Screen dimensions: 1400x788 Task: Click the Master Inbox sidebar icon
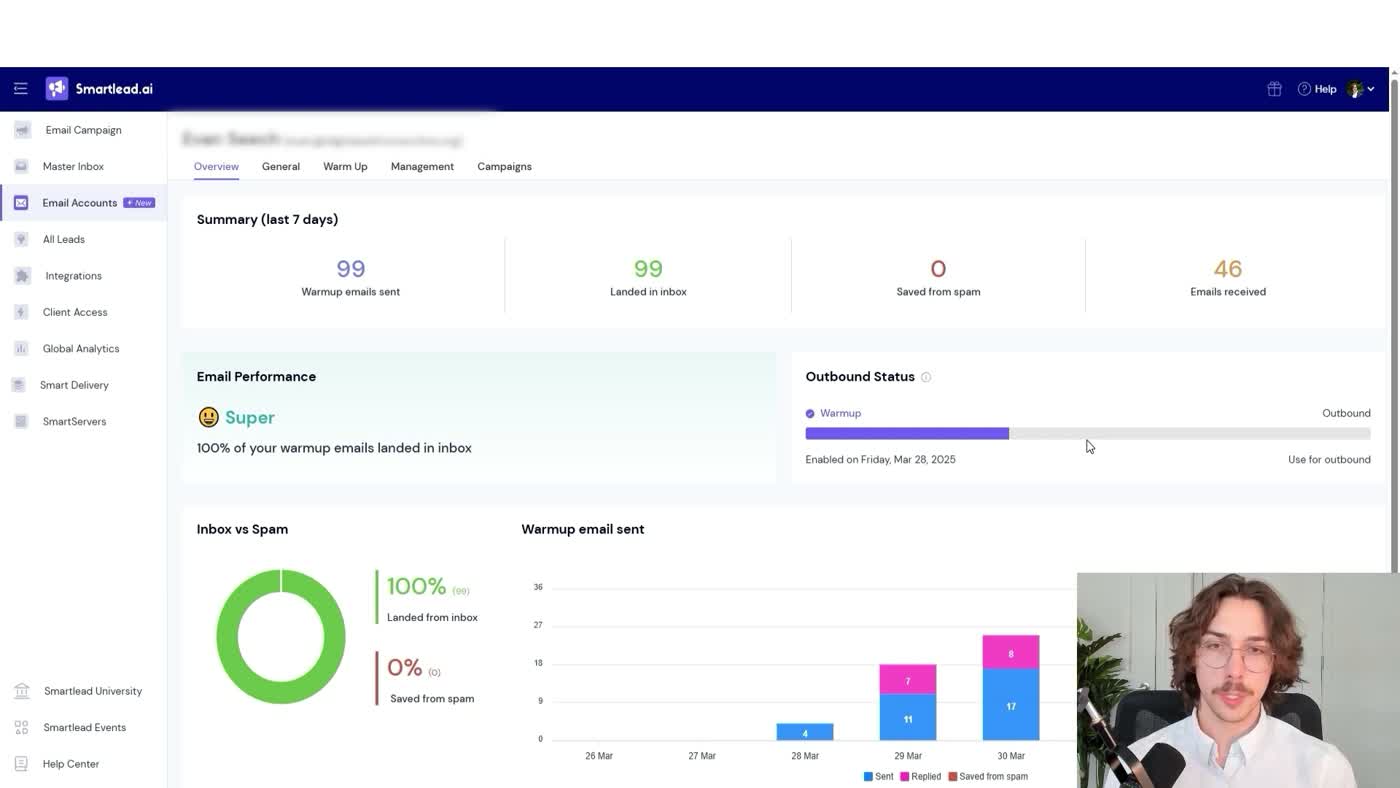point(21,166)
